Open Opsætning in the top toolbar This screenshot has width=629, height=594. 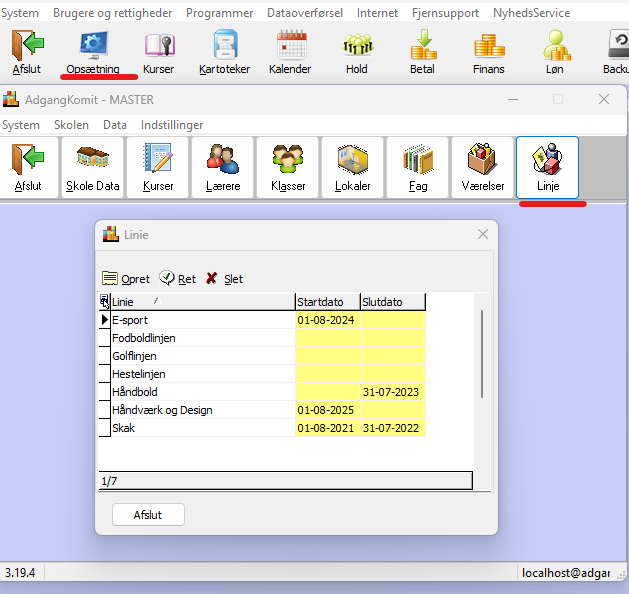pos(93,52)
